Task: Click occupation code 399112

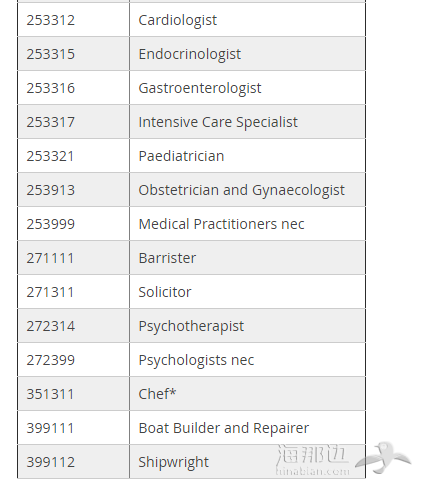Action: pos(51,462)
